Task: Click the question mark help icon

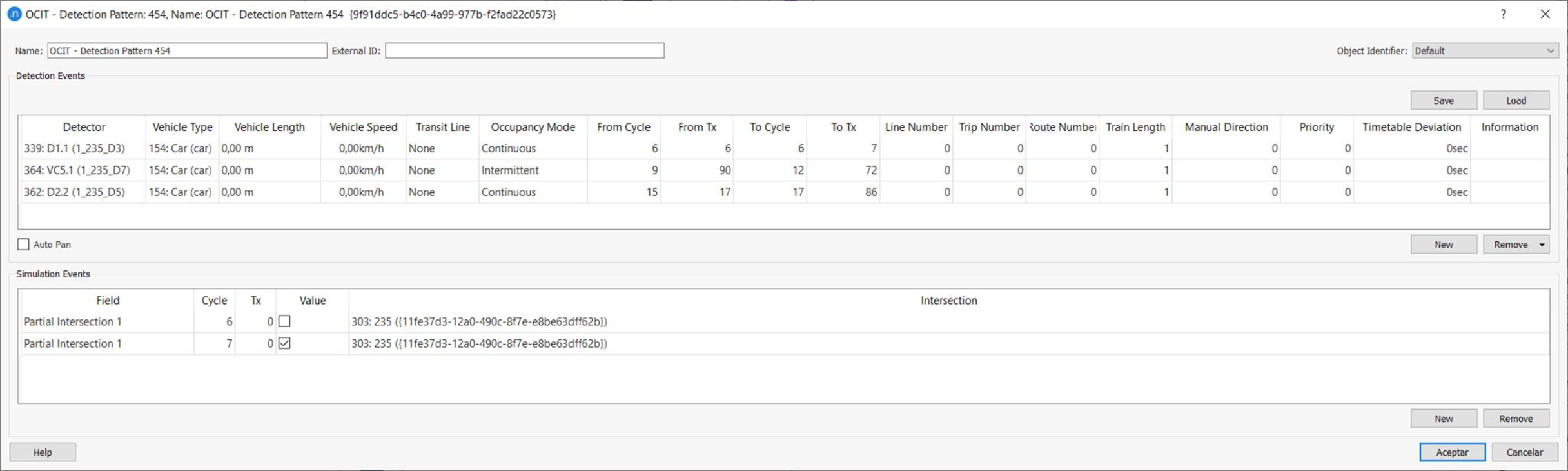Action: [1503, 14]
